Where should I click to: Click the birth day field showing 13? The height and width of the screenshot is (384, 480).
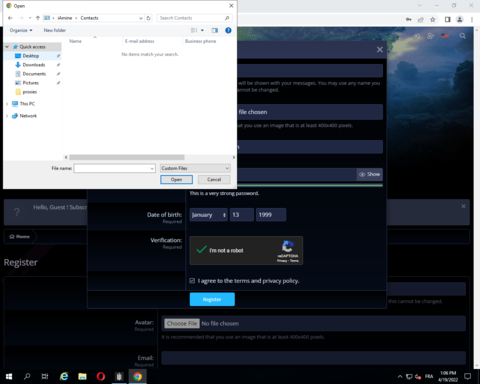242,215
